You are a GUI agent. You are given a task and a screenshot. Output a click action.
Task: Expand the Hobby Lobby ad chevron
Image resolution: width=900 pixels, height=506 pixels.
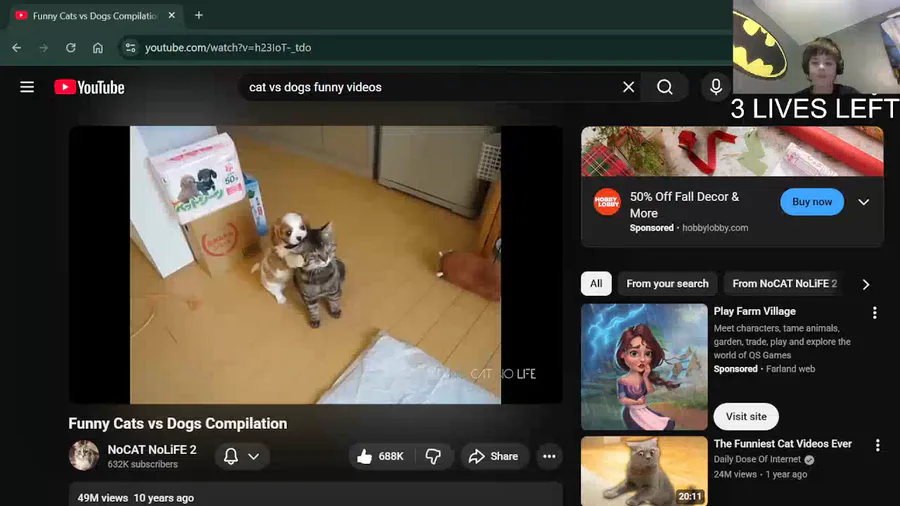(863, 202)
